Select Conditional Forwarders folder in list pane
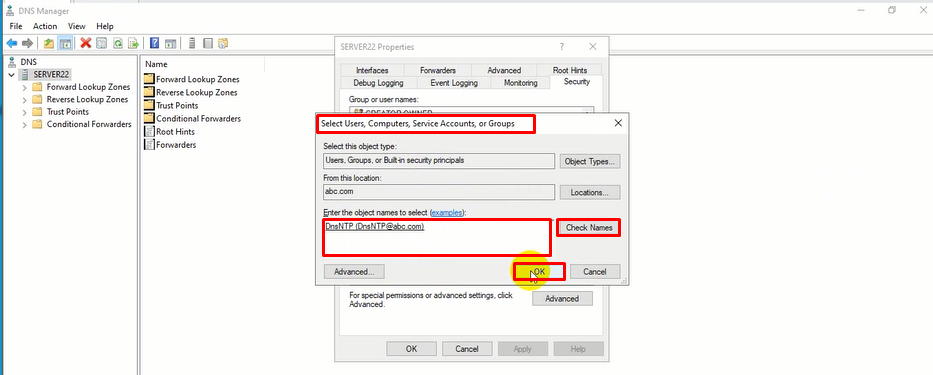This screenshot has width=933, height=375. point(192,118)
